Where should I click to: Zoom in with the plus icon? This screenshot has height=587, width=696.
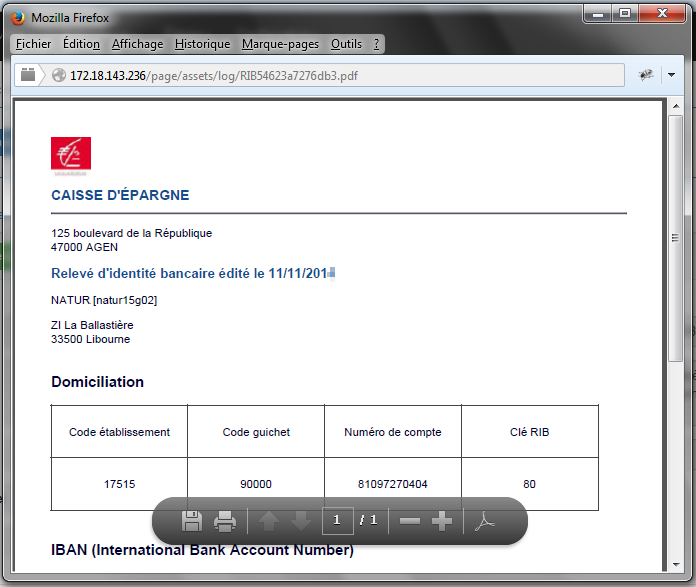coord(442,521)
